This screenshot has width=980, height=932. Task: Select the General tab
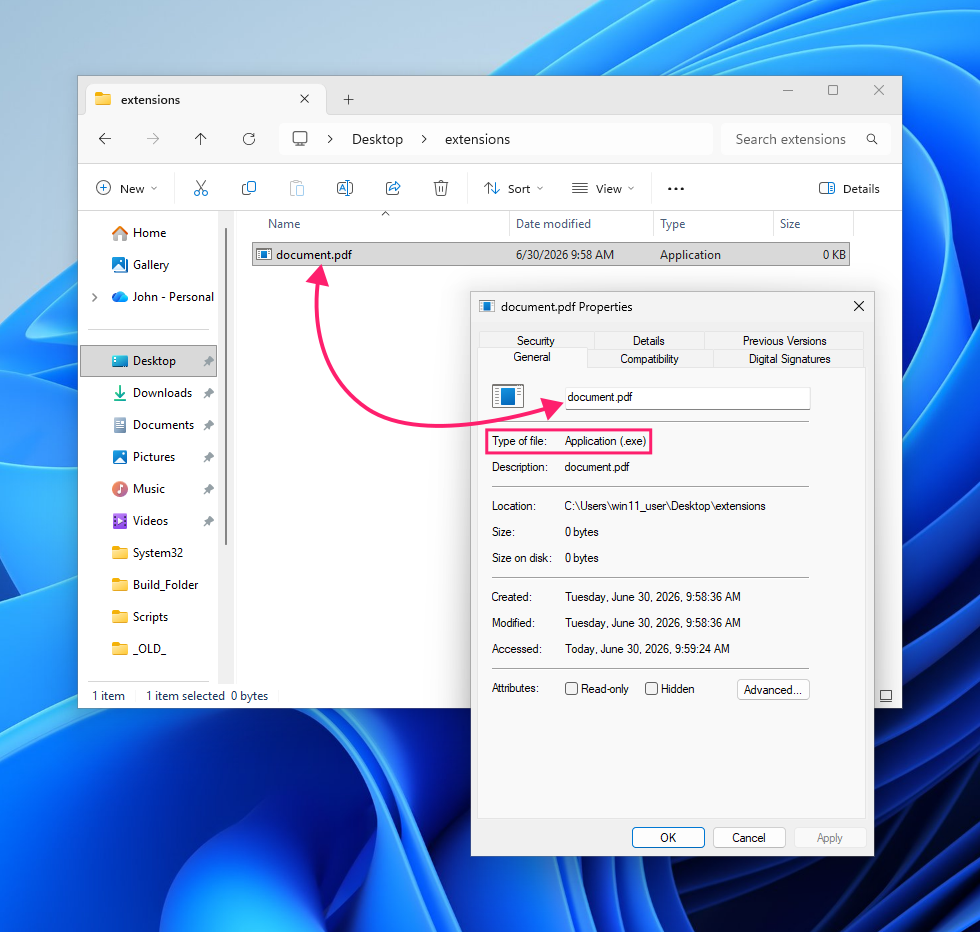532,357
